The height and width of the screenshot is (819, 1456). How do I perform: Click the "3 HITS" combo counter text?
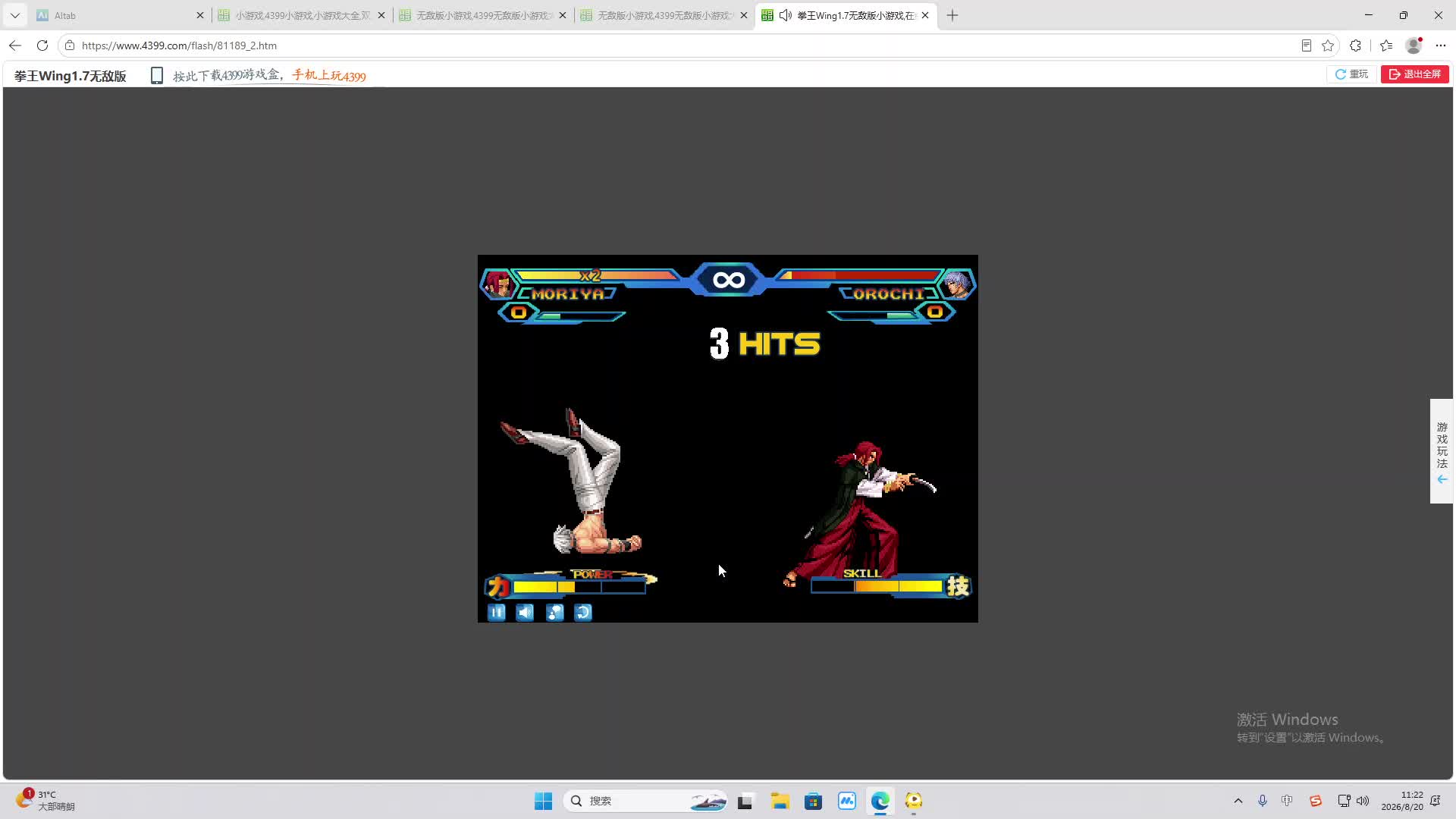pos(764,344)
